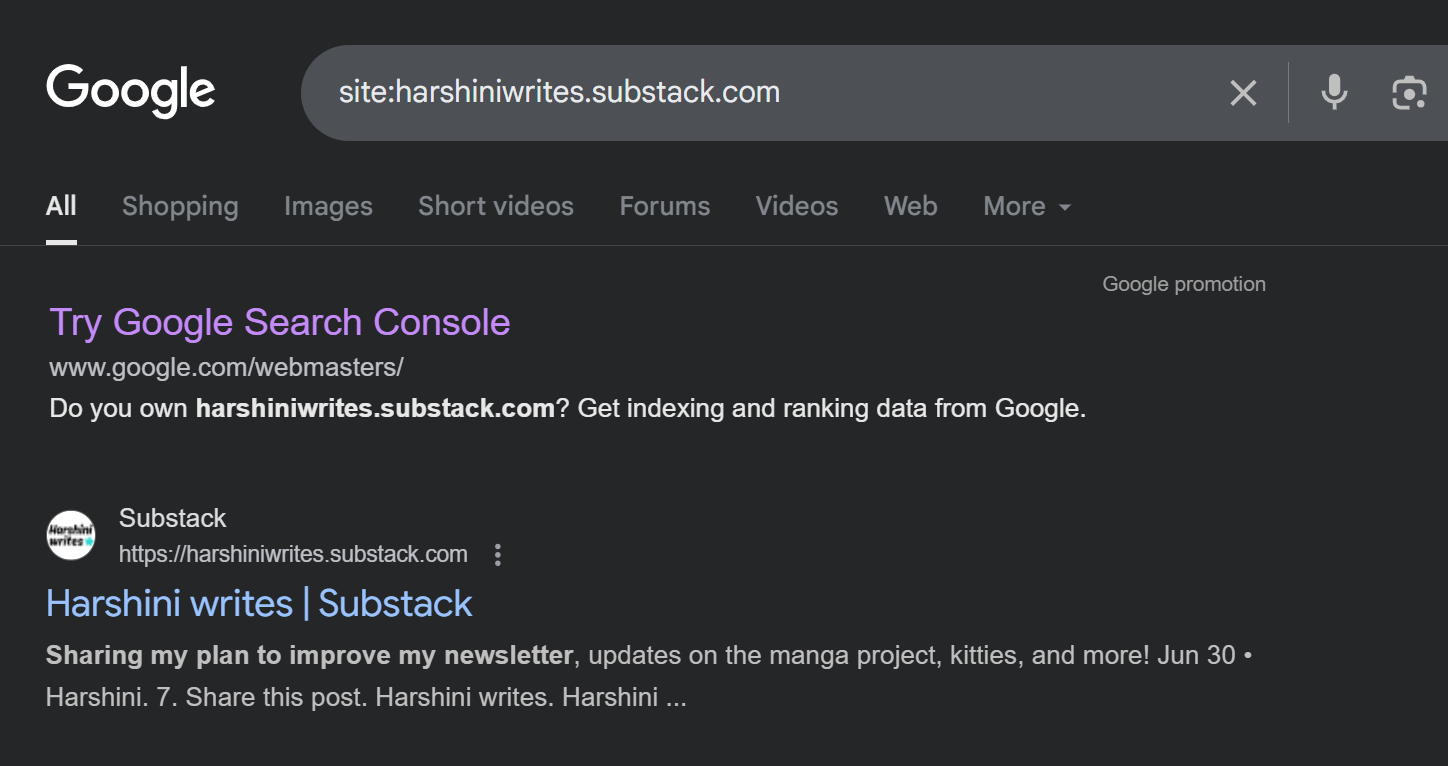Click bold harshiniwrites.substack.com in promotion text
1448x766 pixels.
point(375,409)
